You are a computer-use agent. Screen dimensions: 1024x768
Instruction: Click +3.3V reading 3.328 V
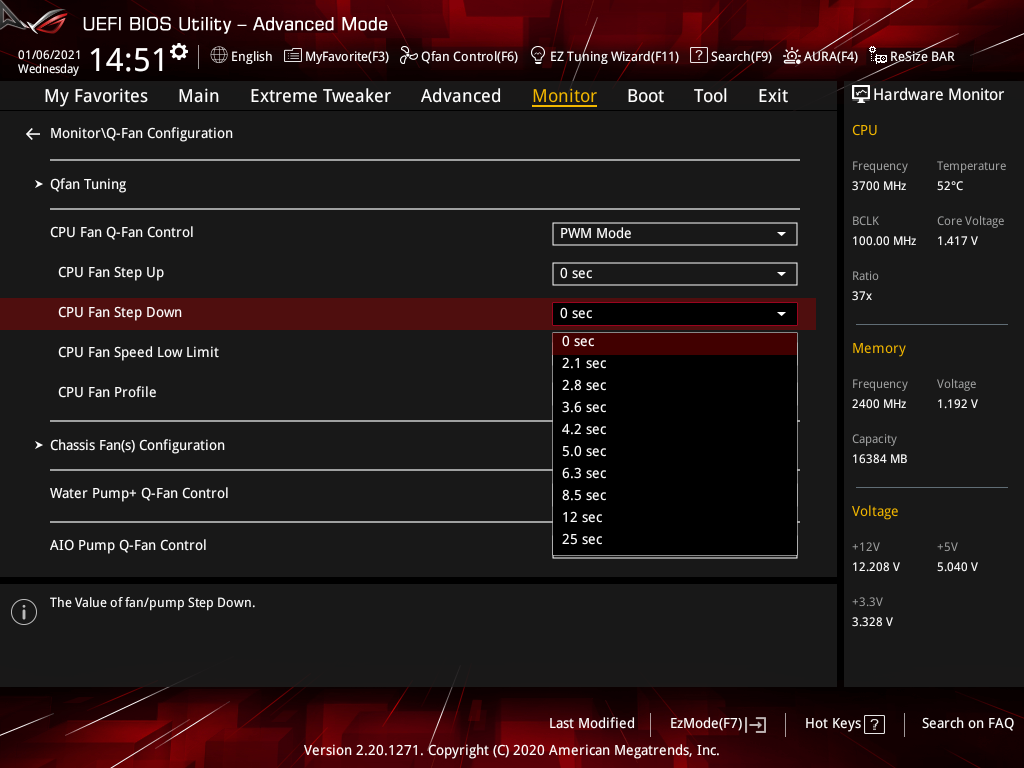872,622
